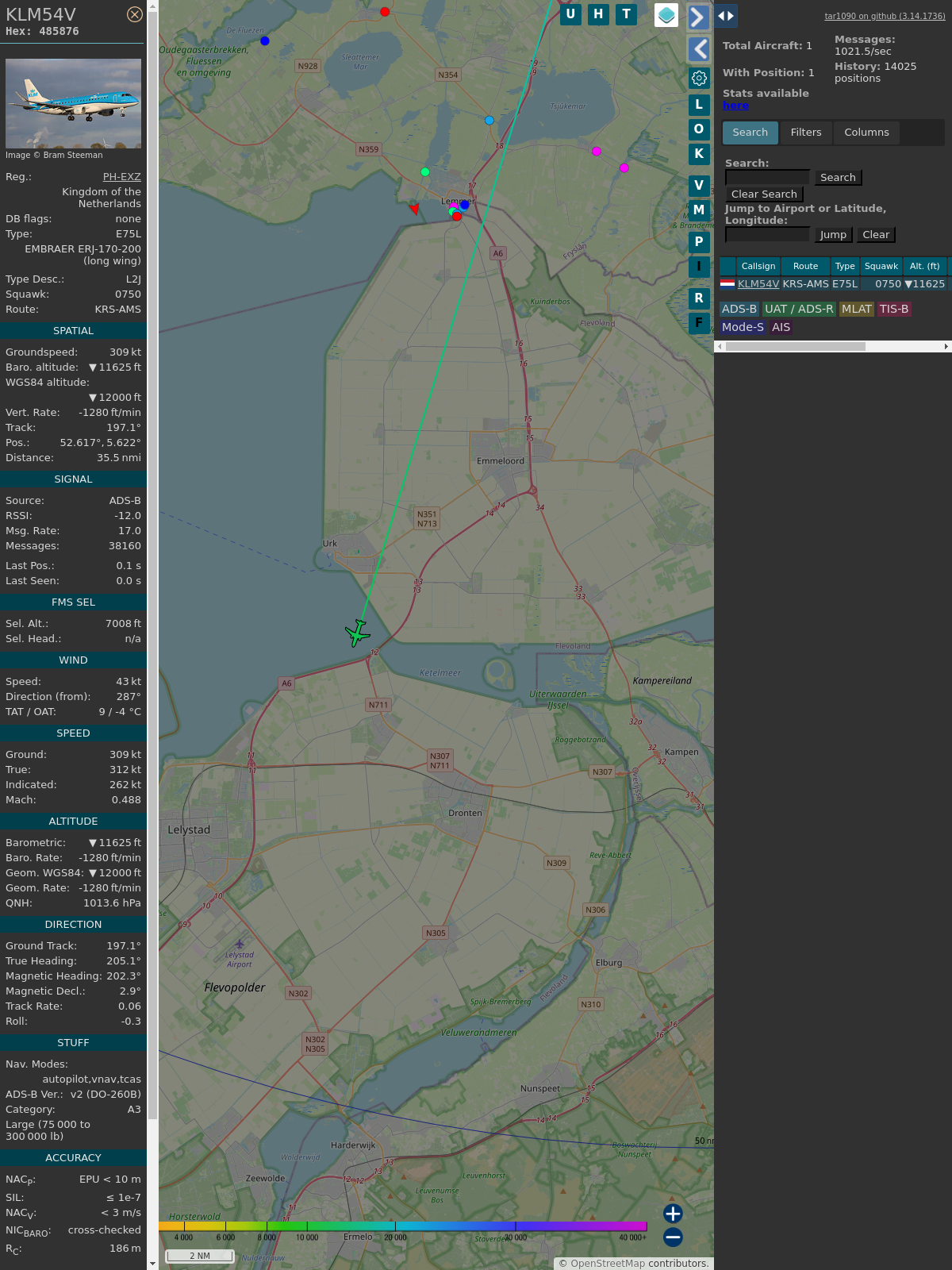The width and height of the screenshot is (952, 1270).
Task: Open the stats available 'here' link
Action: [x=735, y=106]
